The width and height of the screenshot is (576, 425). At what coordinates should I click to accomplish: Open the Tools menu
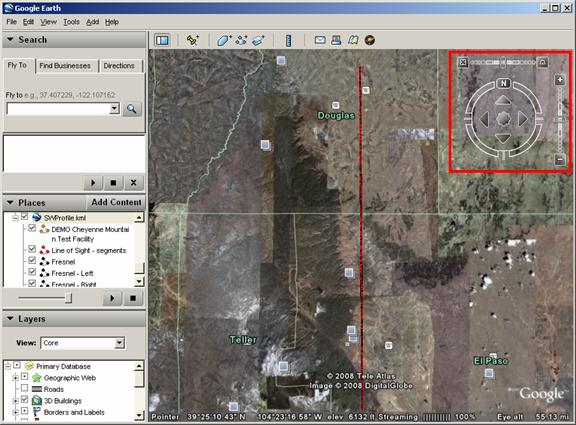coord(71,22)
